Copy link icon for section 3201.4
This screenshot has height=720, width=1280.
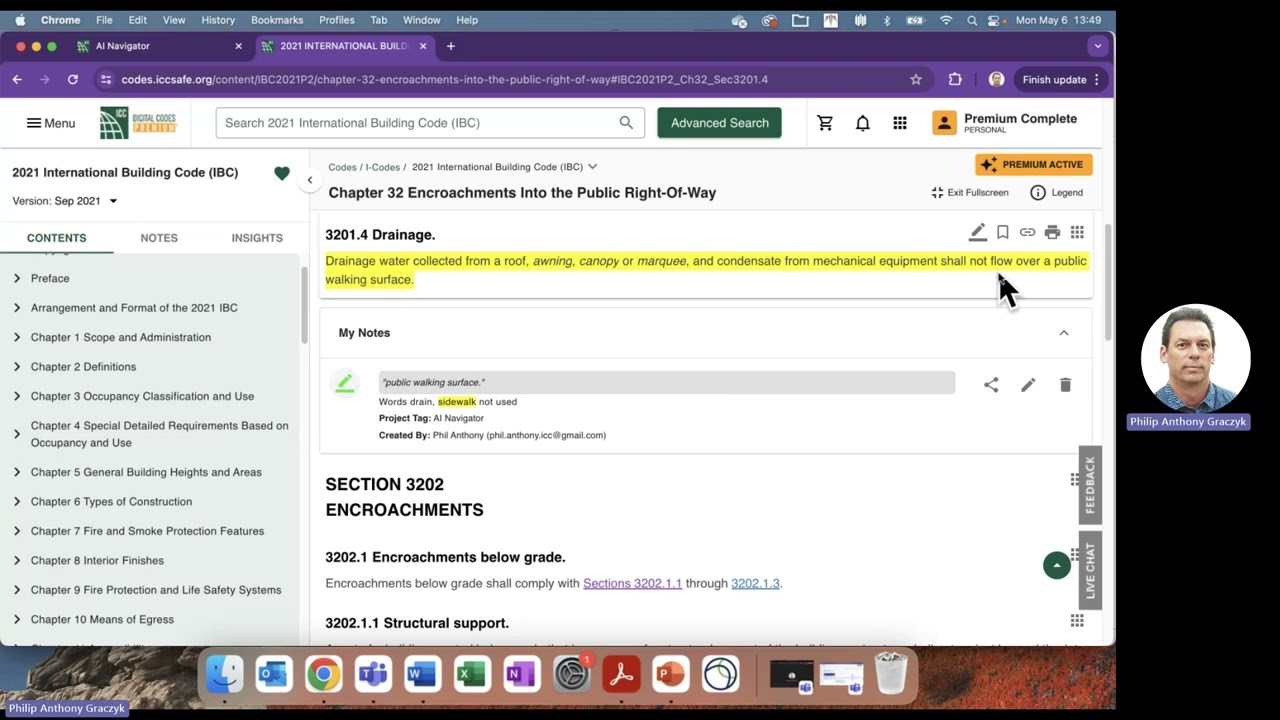point(1027,232)
